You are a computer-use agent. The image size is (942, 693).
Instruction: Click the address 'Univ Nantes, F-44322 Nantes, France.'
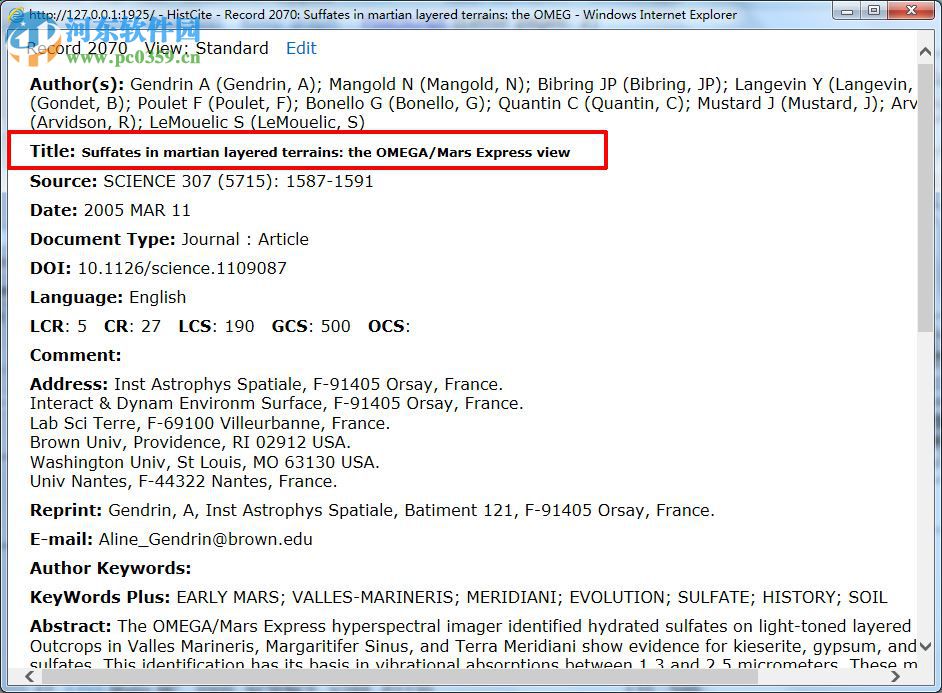184,482
